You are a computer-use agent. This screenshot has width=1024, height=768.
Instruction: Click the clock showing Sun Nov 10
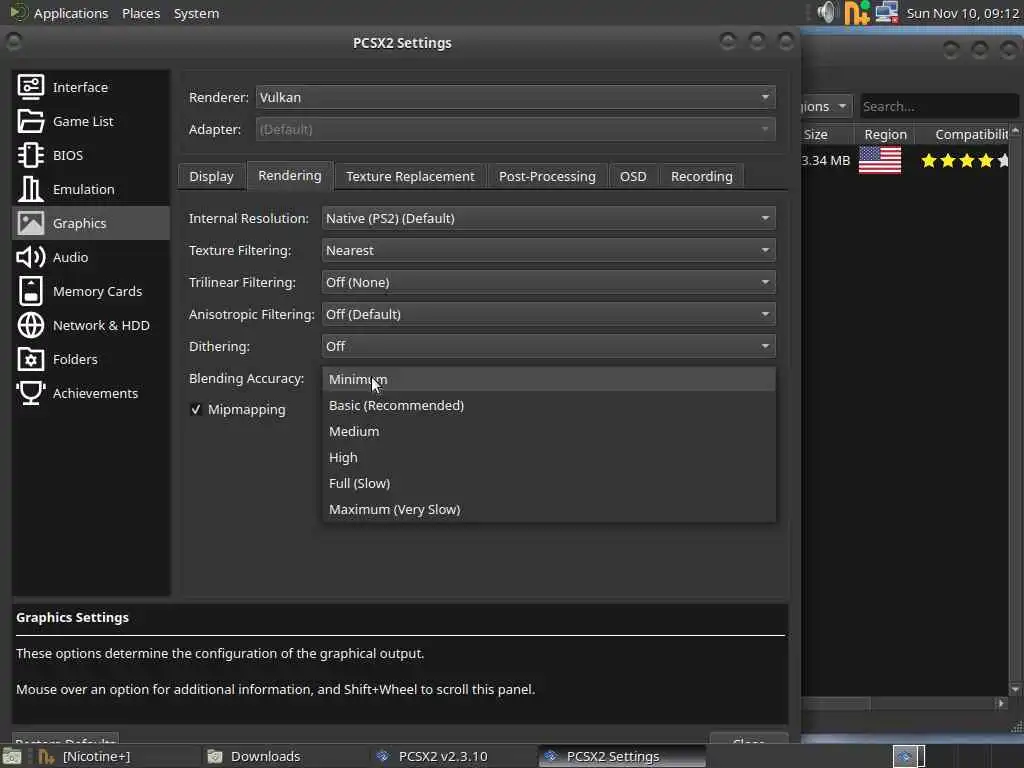963,13
